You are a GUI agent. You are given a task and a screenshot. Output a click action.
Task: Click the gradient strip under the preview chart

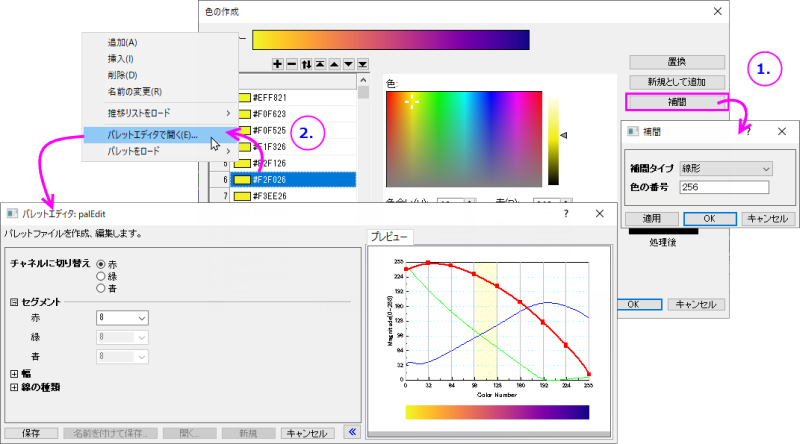(497, 412)
